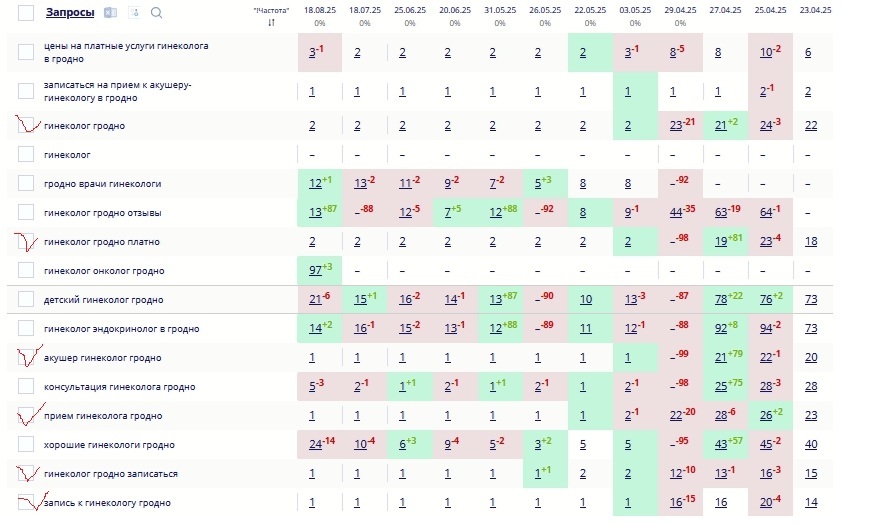
Task: Tick checkbox for 'гинеколог онколог гродно'
Action: [x=26, y=271]
